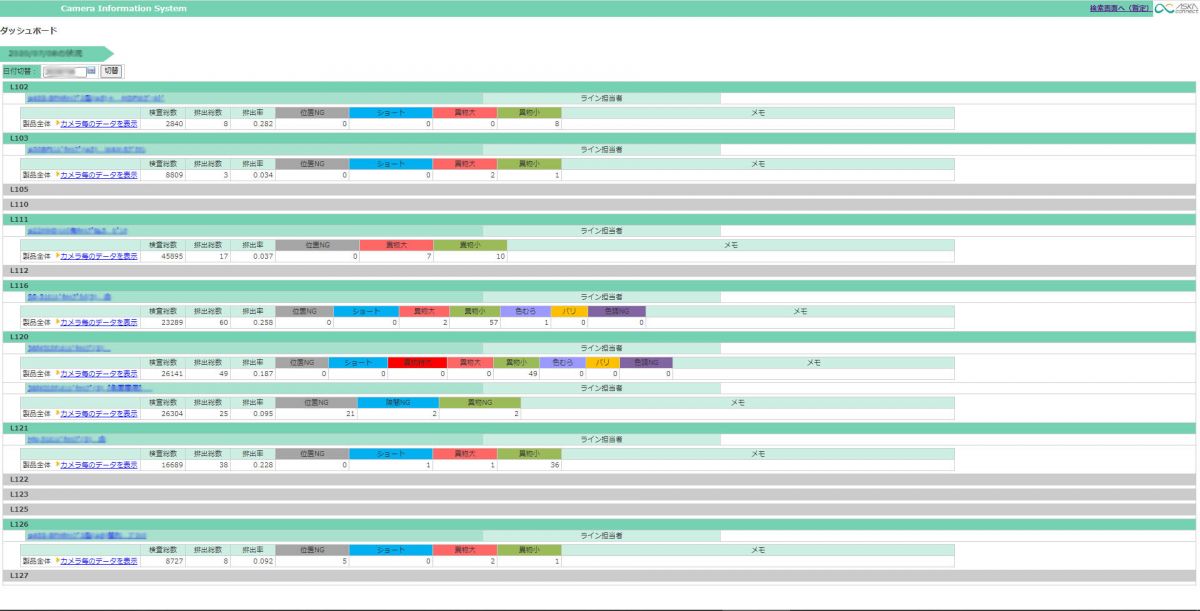The image size is (1200, 611).
Task: Open カメラ毎のデータを表示 link under L121
Action: coord(99,465)
